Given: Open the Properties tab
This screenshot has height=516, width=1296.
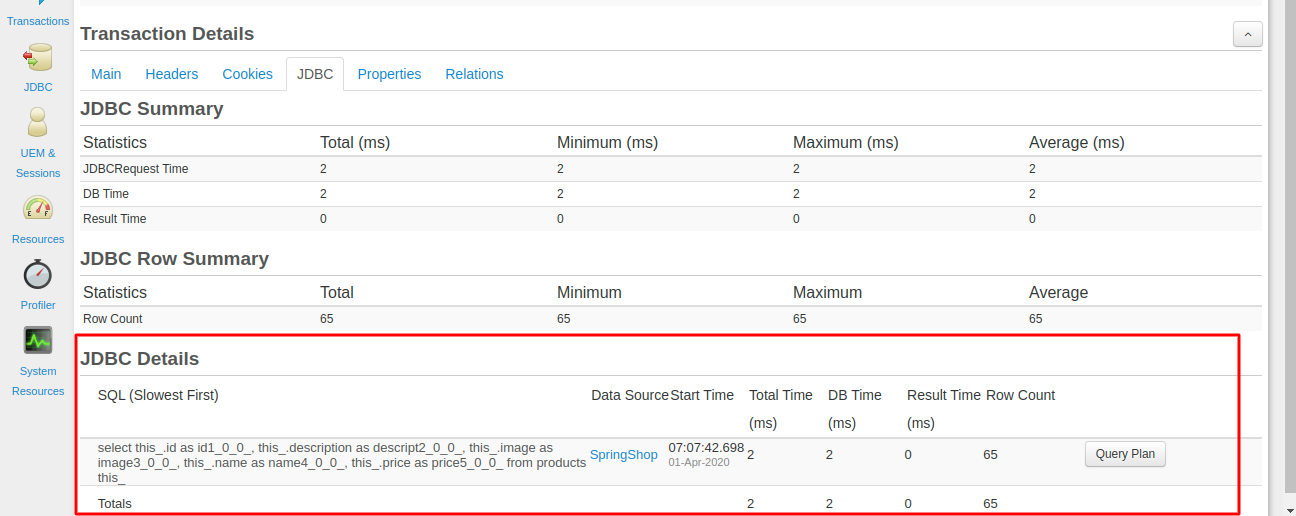Looking at the screenshot, I should pyautogui.click(x=389, y=74).
